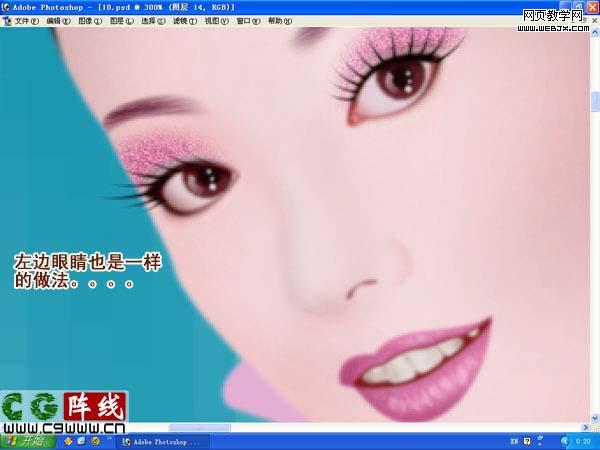Viewport: 600px width, 450px height.
Task: Click the horizontal scrollbar thumb
Action: coord(200,427)
